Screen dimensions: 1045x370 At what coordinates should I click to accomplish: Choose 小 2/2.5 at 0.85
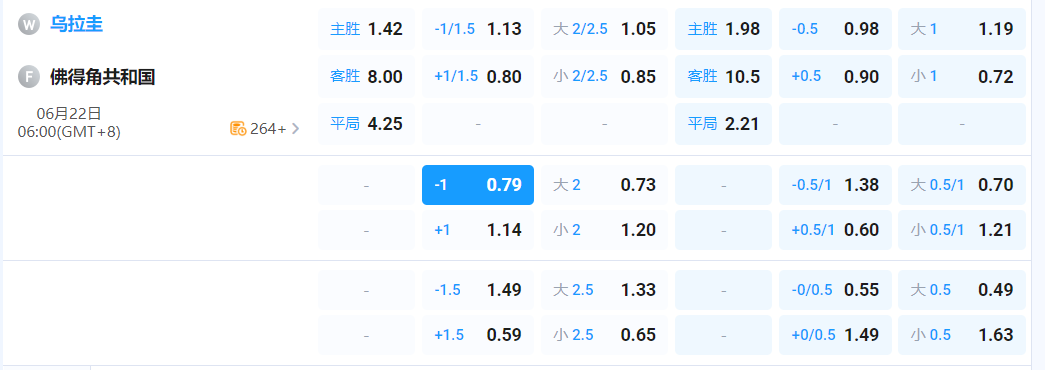point(604,77)
